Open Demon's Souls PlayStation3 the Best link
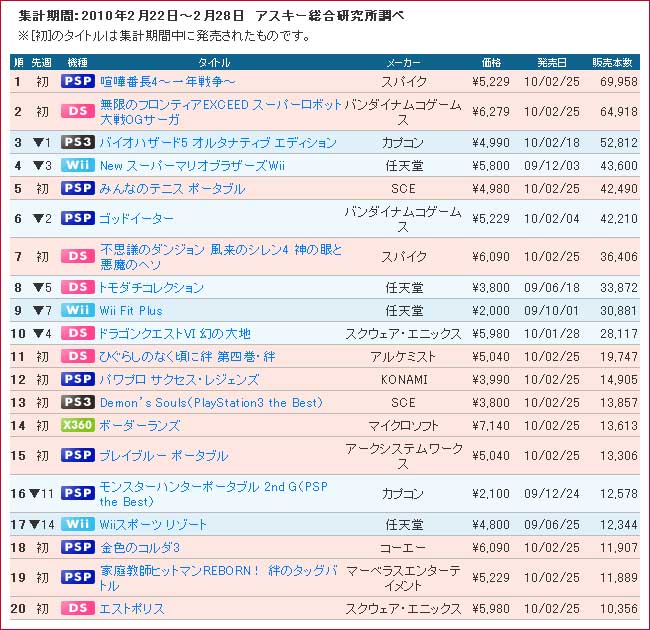This screenshot has width=650, height=630. 211,402
